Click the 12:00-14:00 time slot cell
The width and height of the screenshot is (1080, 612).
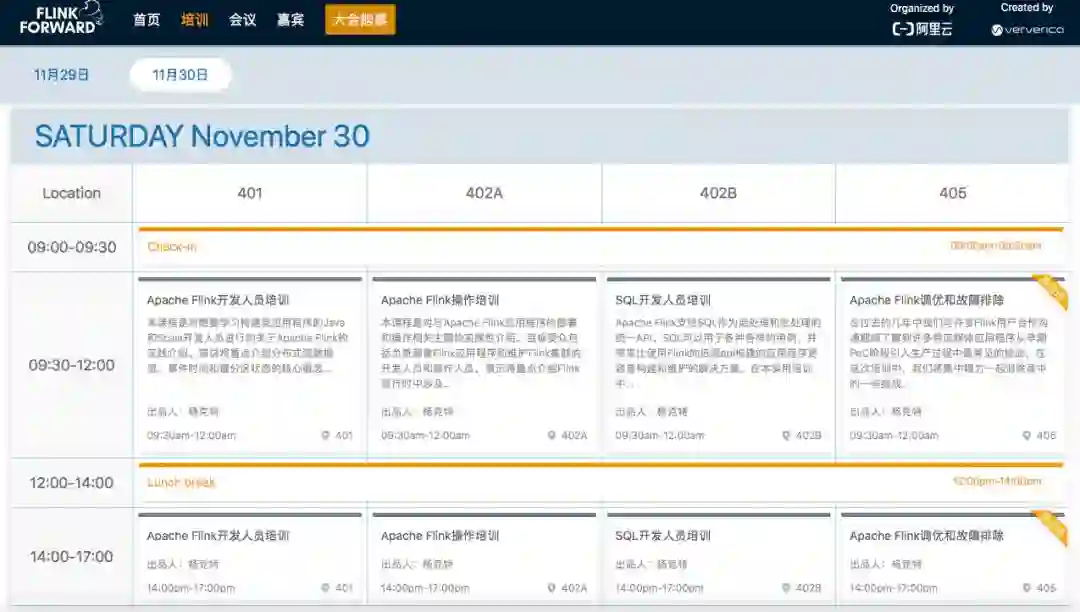pos(72,483)
